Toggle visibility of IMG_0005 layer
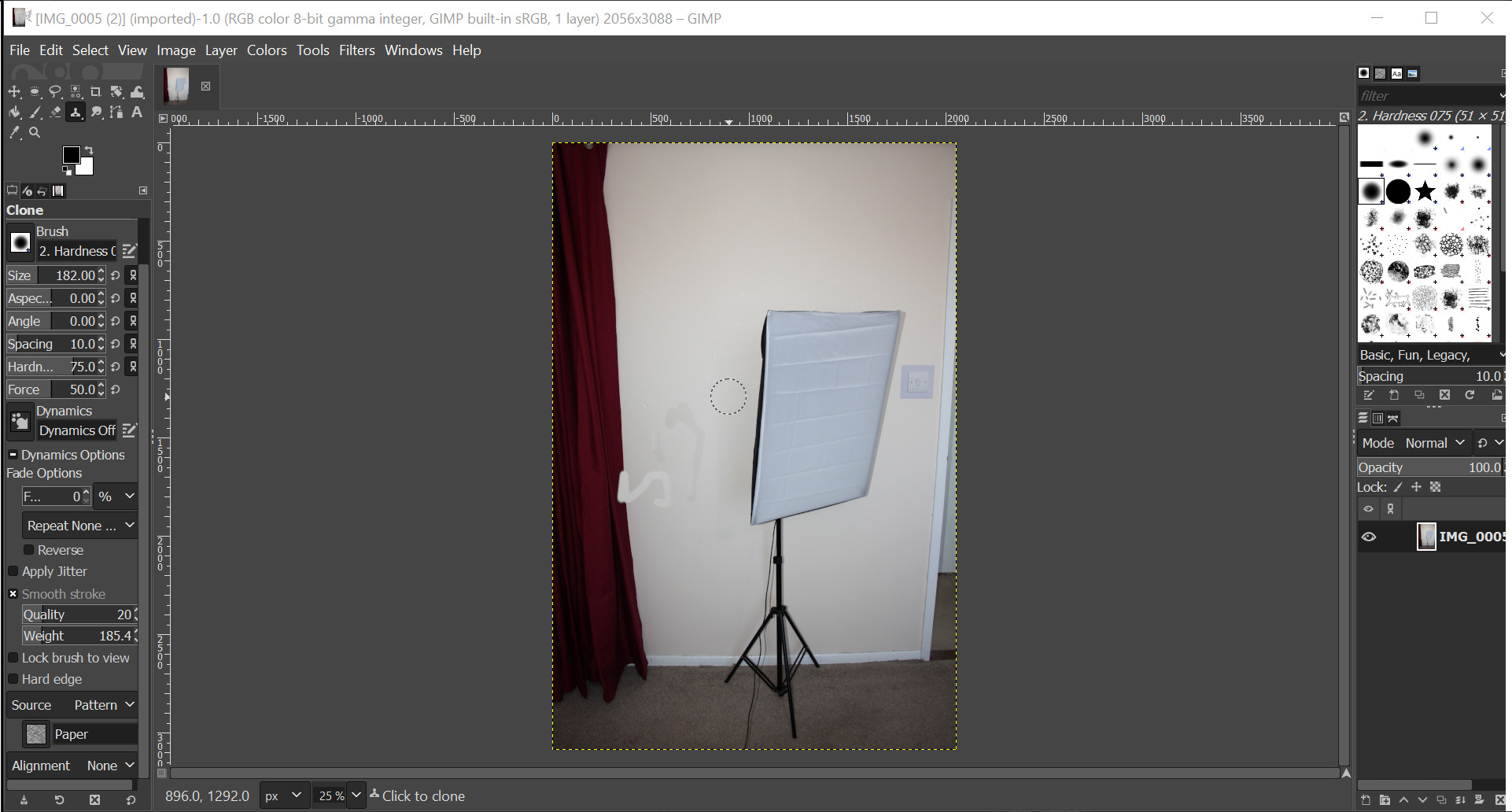 pyautogui.click(x=1369, y=537)
